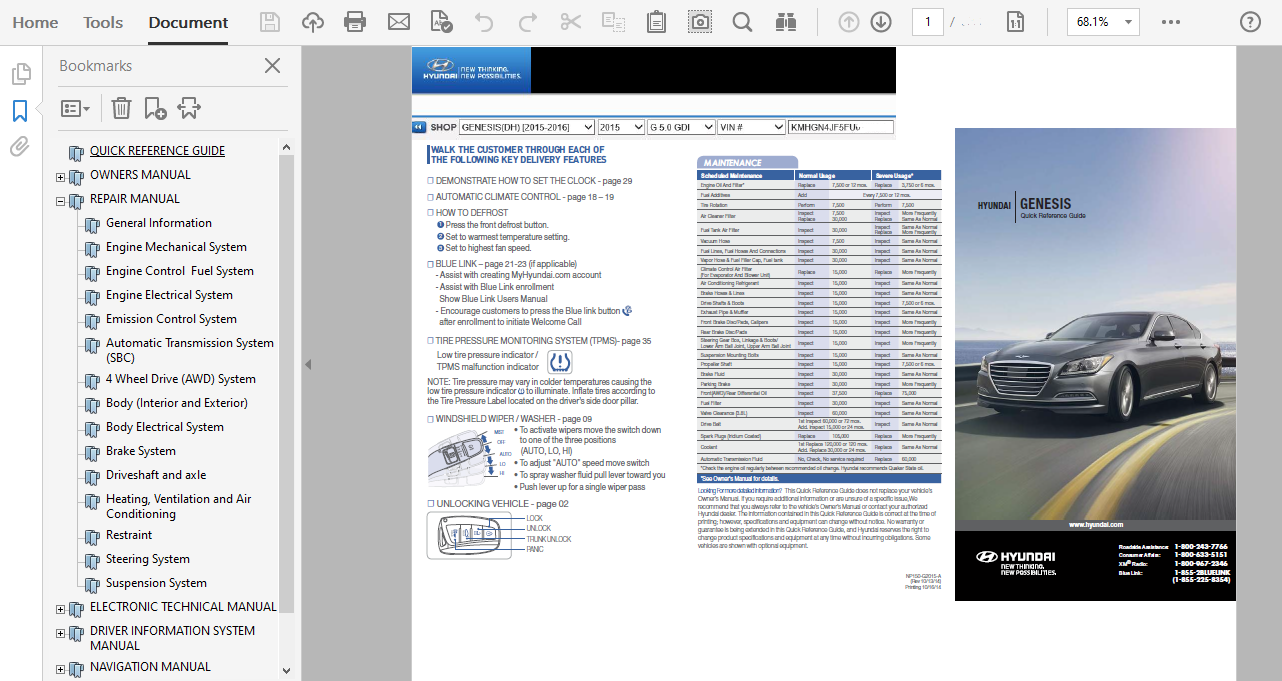Select the Snapshot camera tool

tap(699, 20)
